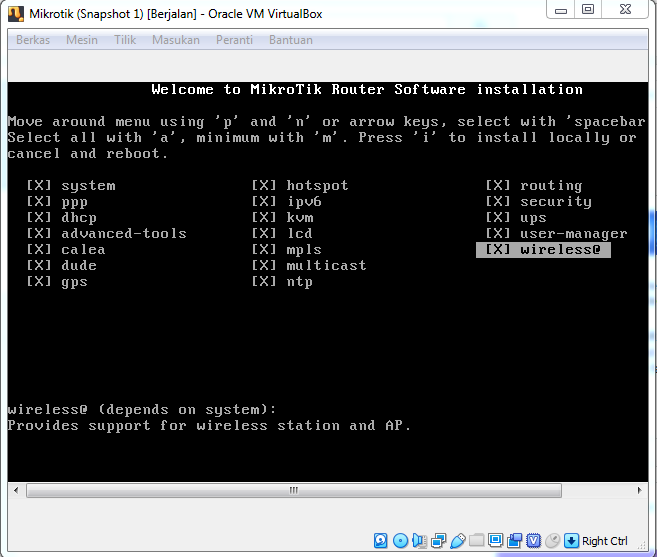Click the lcd package name
This screenshot has height=557, width=657.
point(299,233)
